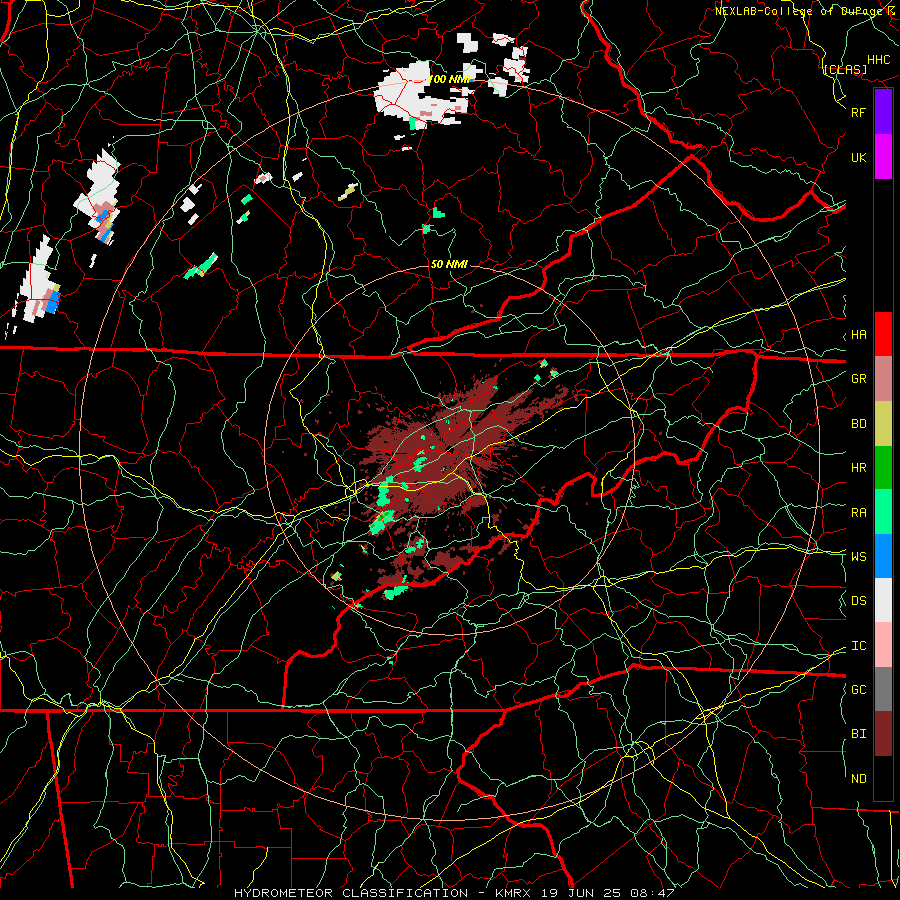The width and height of the screenshot is (900, 900).
Task: Click the DS white legend swatch
Action: pyautogui.click(x=883, y=600)
